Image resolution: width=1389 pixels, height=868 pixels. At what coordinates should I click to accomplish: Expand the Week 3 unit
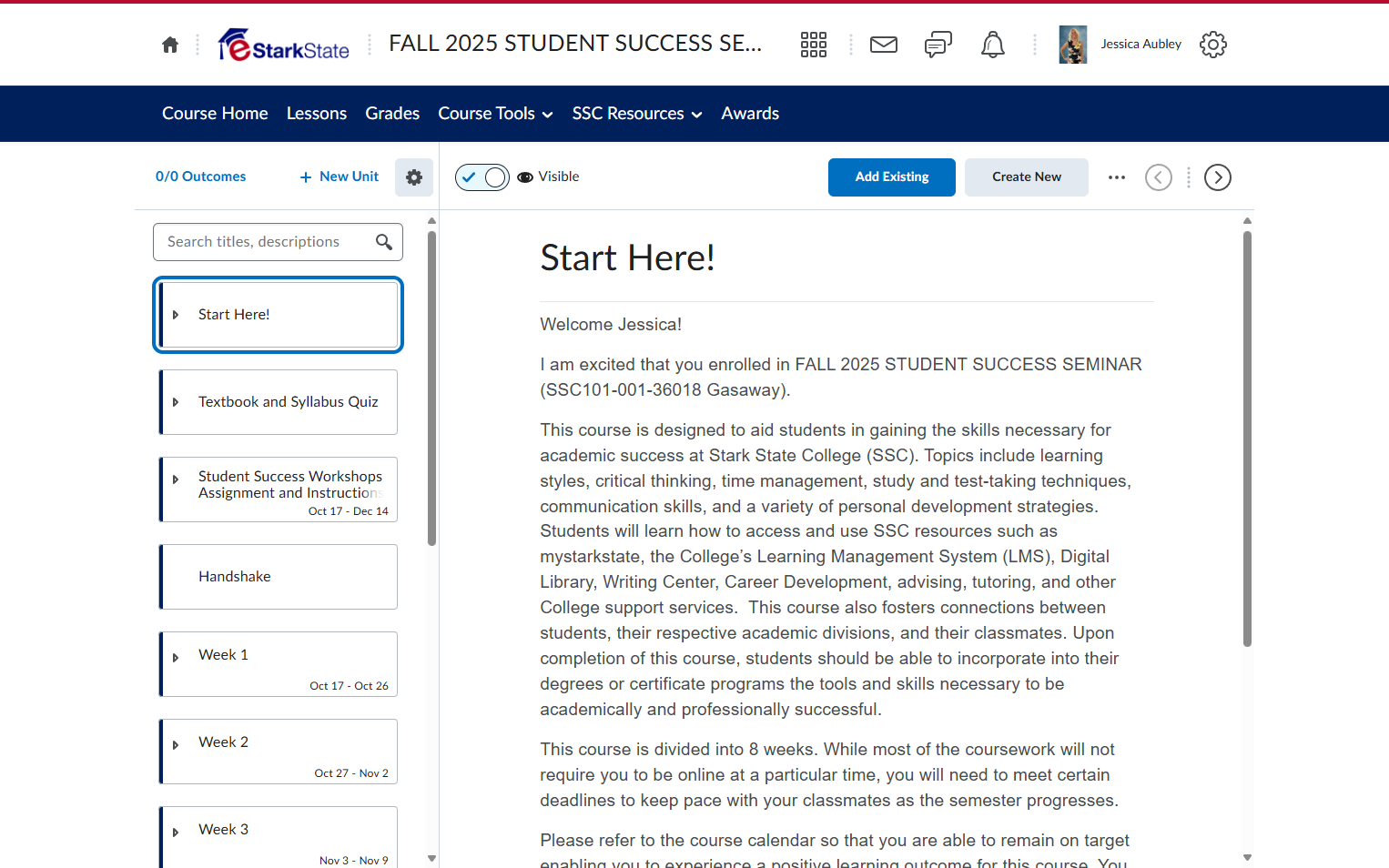(x=176, y=833)
